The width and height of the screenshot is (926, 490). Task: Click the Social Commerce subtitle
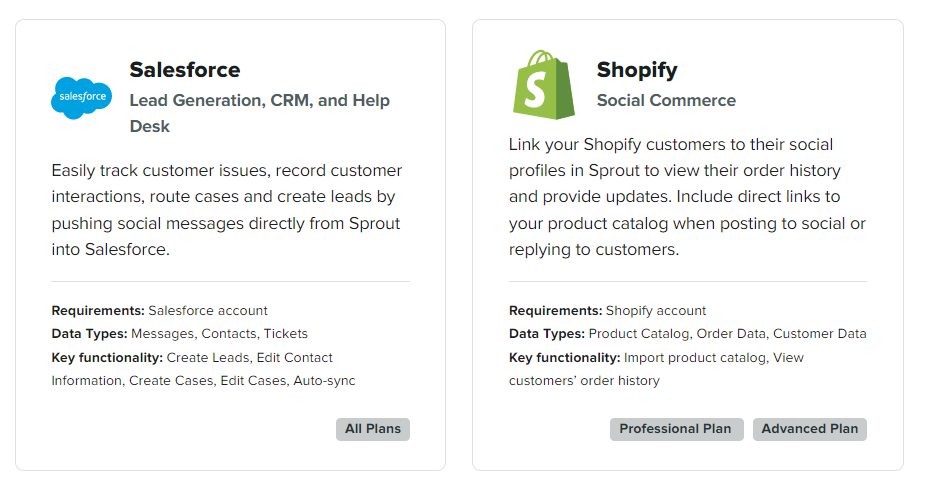666,100
